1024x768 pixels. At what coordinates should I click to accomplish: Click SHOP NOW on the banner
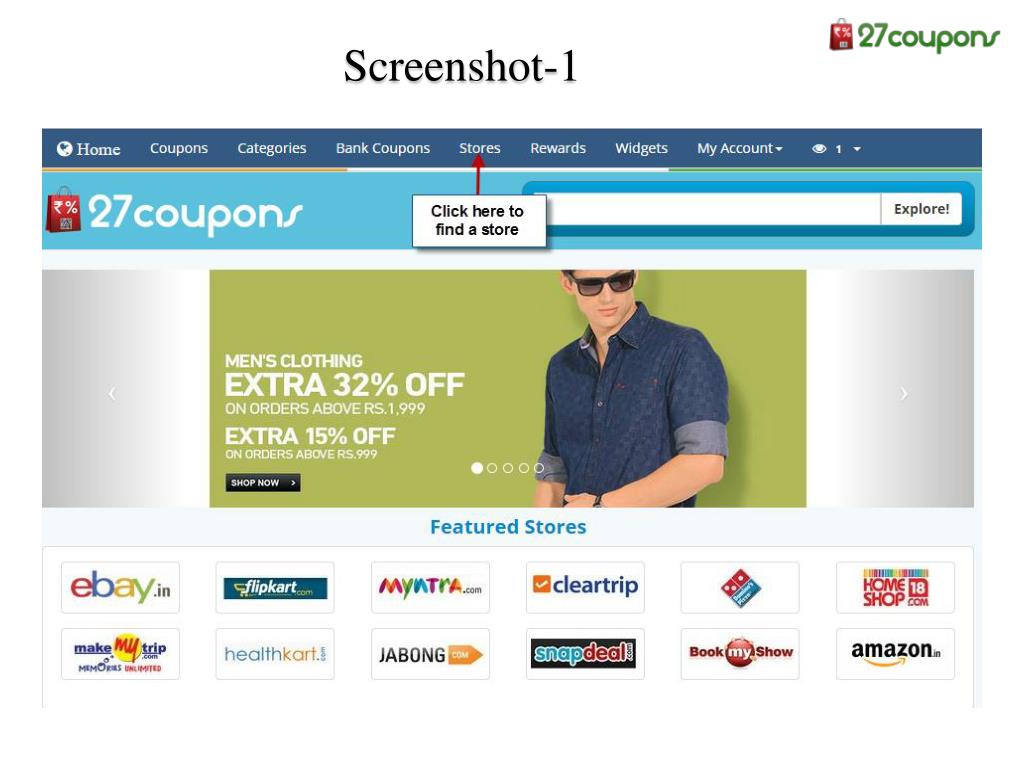[x=263, y=483]
